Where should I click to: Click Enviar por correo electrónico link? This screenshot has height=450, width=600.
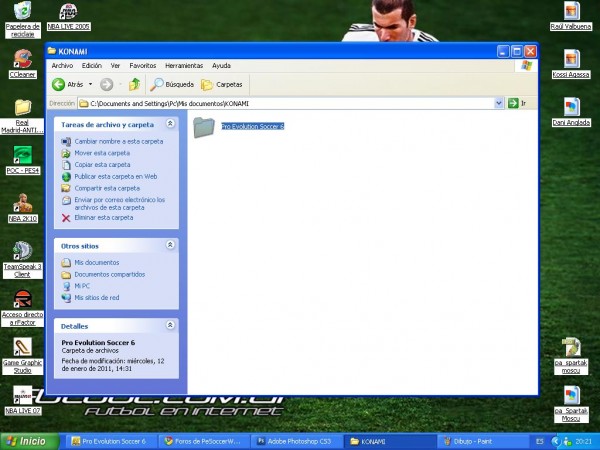click(119, 204)
